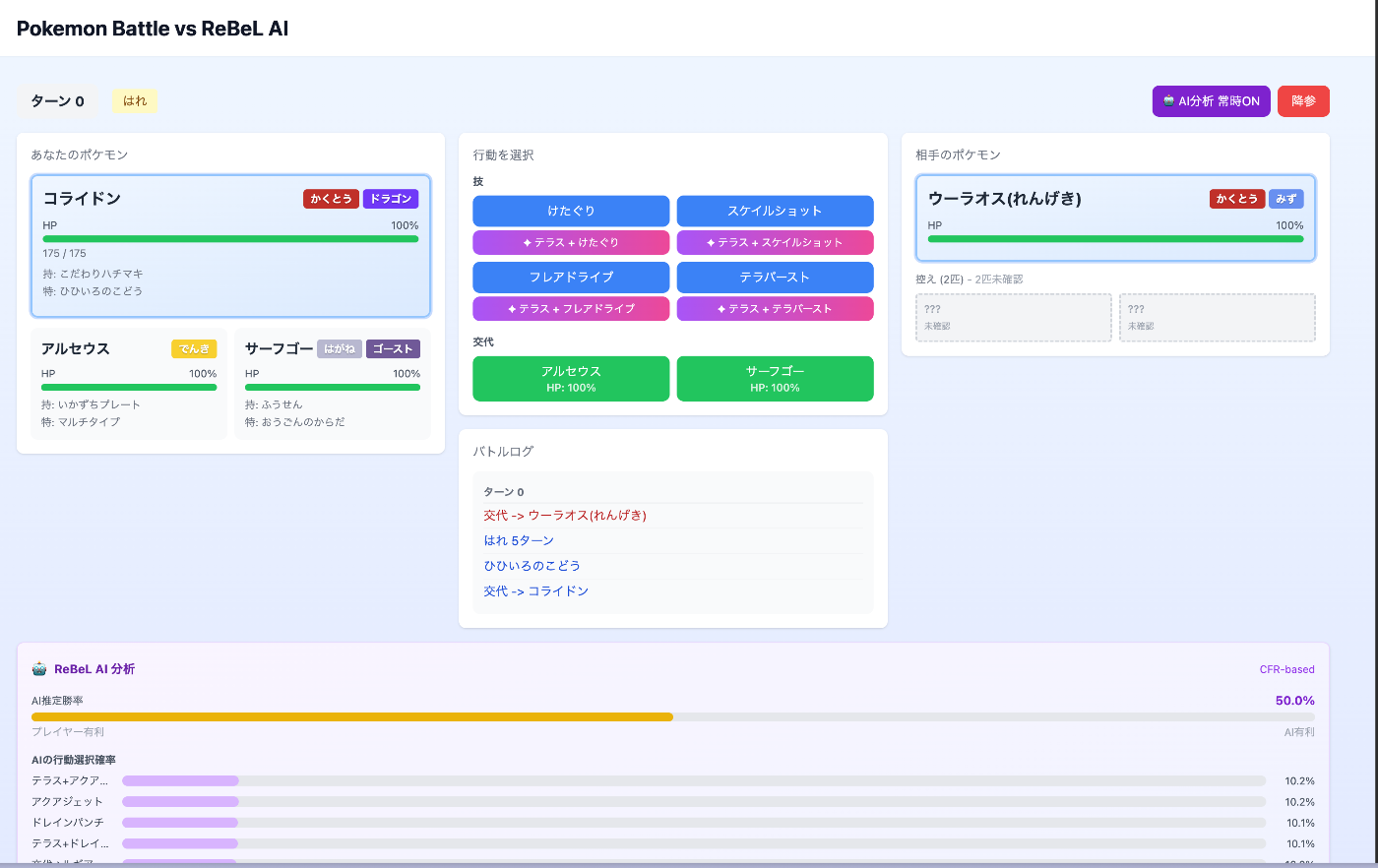Viewport: 1378px width, 868px height.
Task: Use テラス＋フレアドライブ option
Action: point(571,309)
